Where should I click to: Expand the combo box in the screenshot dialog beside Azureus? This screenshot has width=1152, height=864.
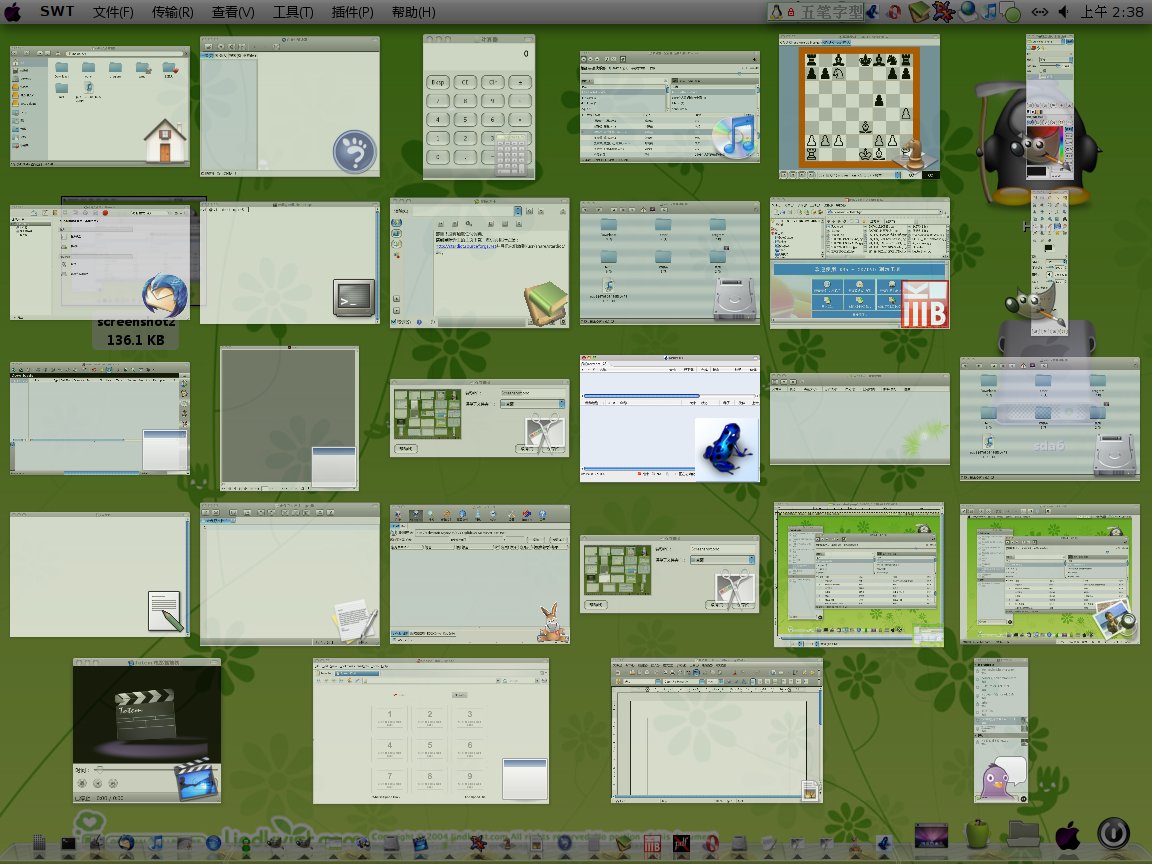[533, 404]
